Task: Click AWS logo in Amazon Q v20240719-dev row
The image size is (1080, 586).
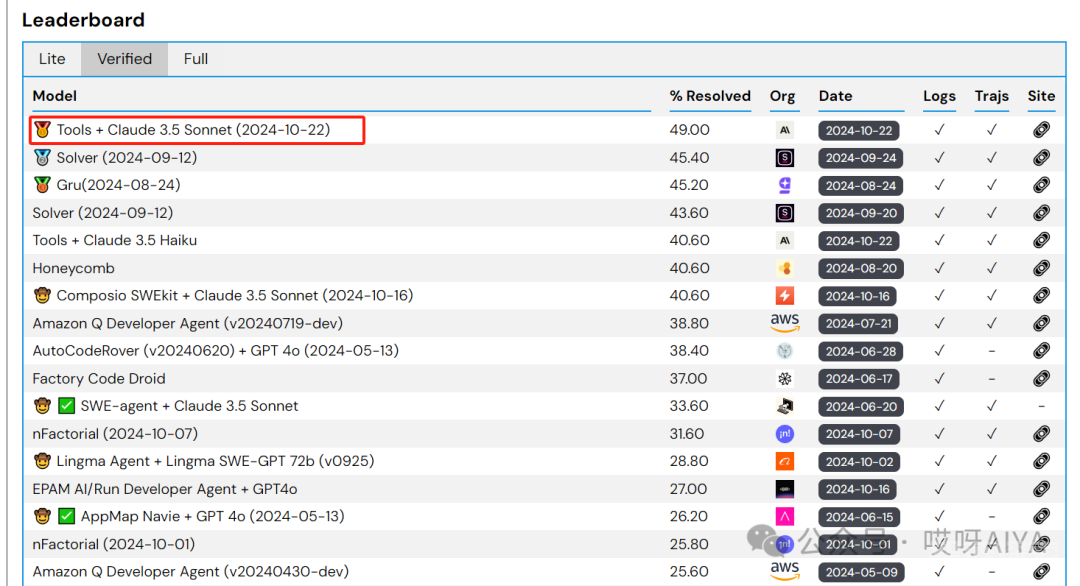Action: tap(785, 322)
